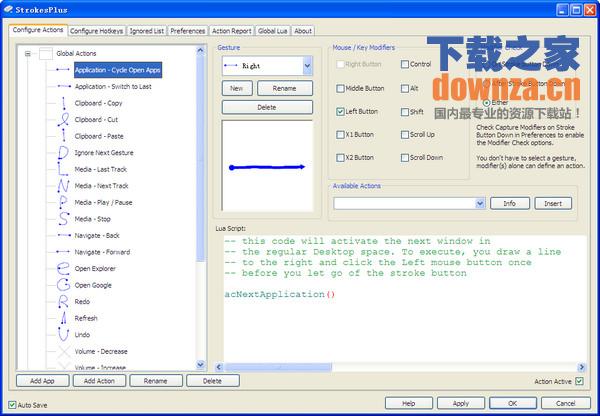The image size is (600, 416).
Task: Check the Alt key modifier
Action: click(x=405, y=88)
